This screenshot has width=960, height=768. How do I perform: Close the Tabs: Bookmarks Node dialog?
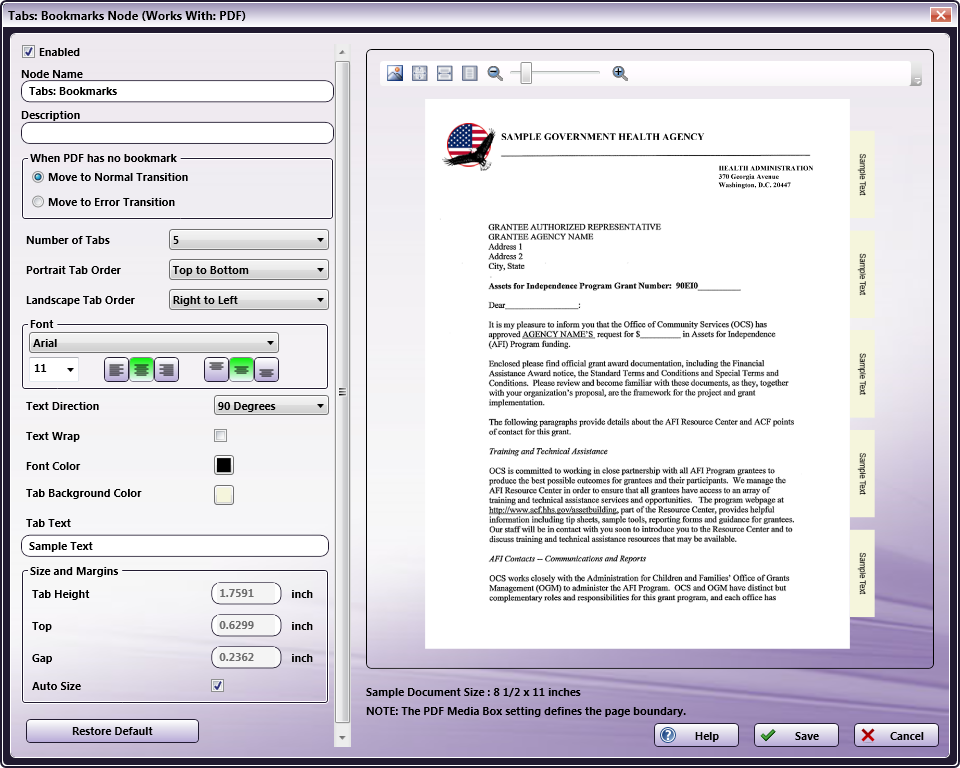tap(940, 15)
